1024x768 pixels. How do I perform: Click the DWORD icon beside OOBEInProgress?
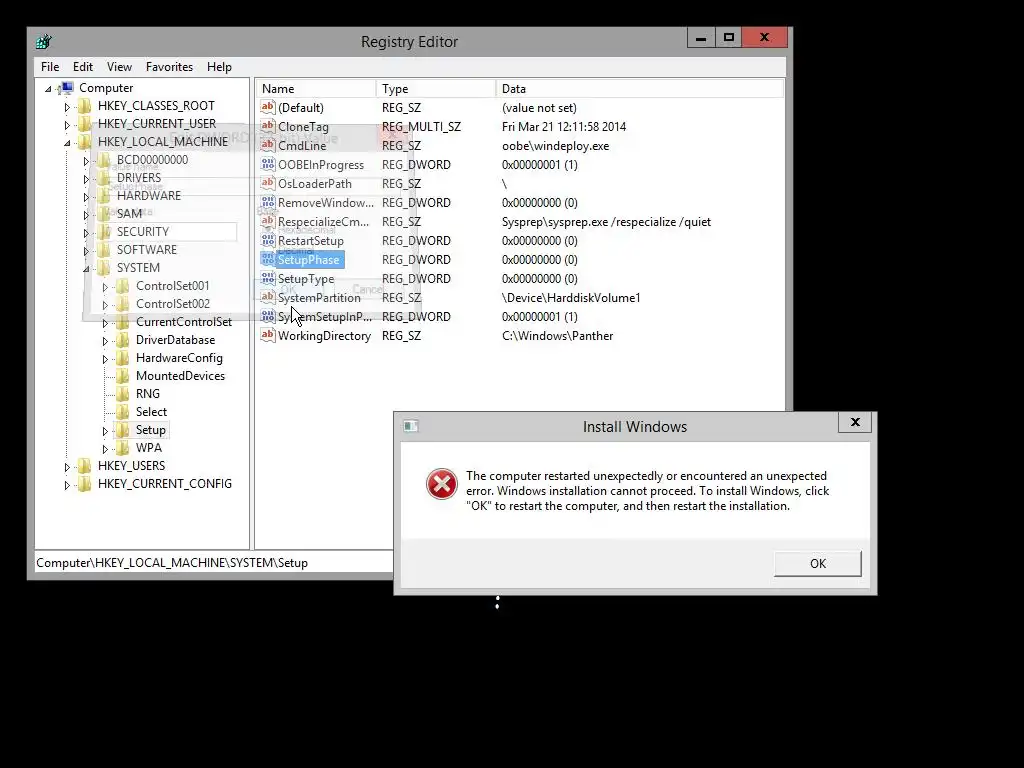coord(268,164)
